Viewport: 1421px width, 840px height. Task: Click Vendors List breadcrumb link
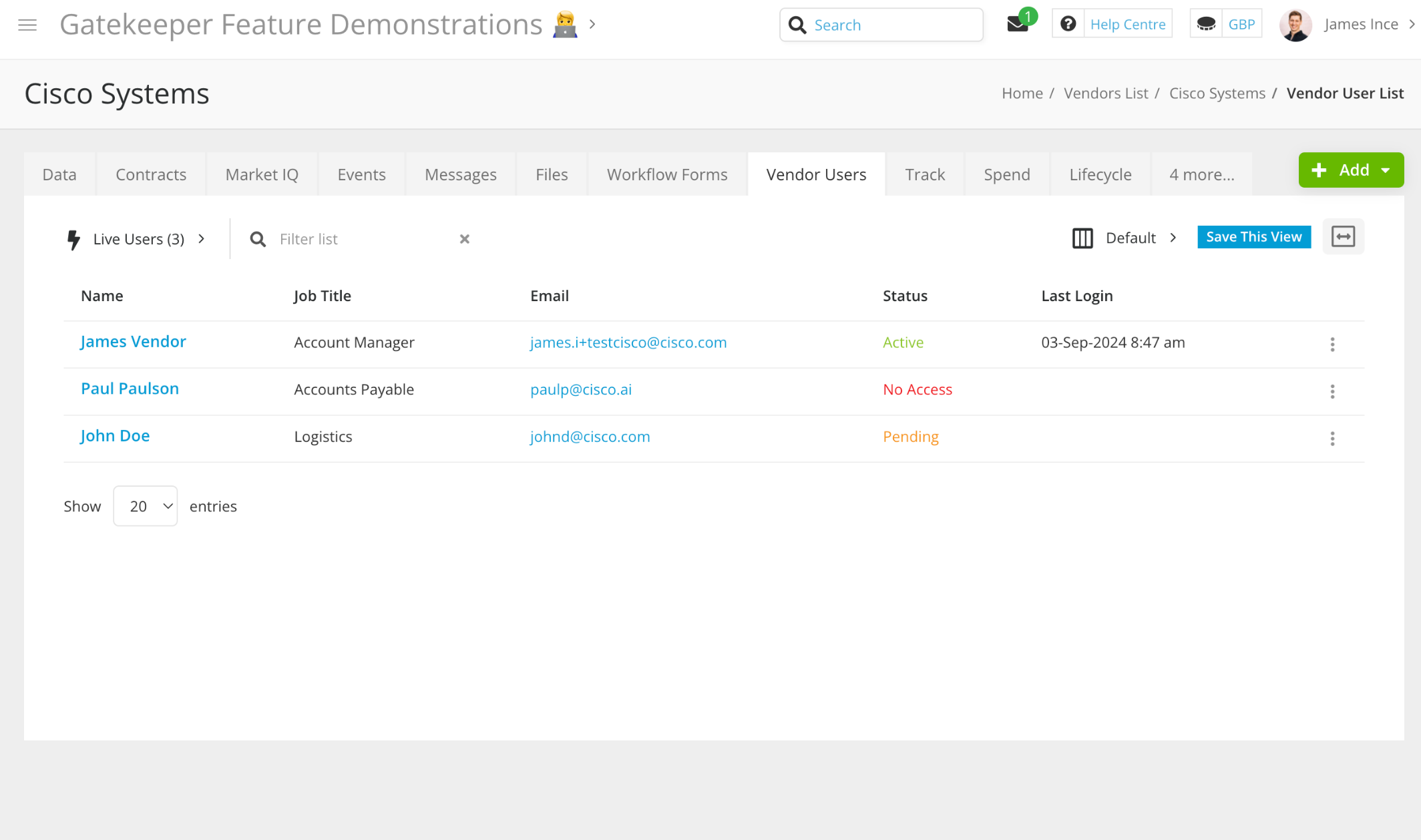coord(1106,93)
